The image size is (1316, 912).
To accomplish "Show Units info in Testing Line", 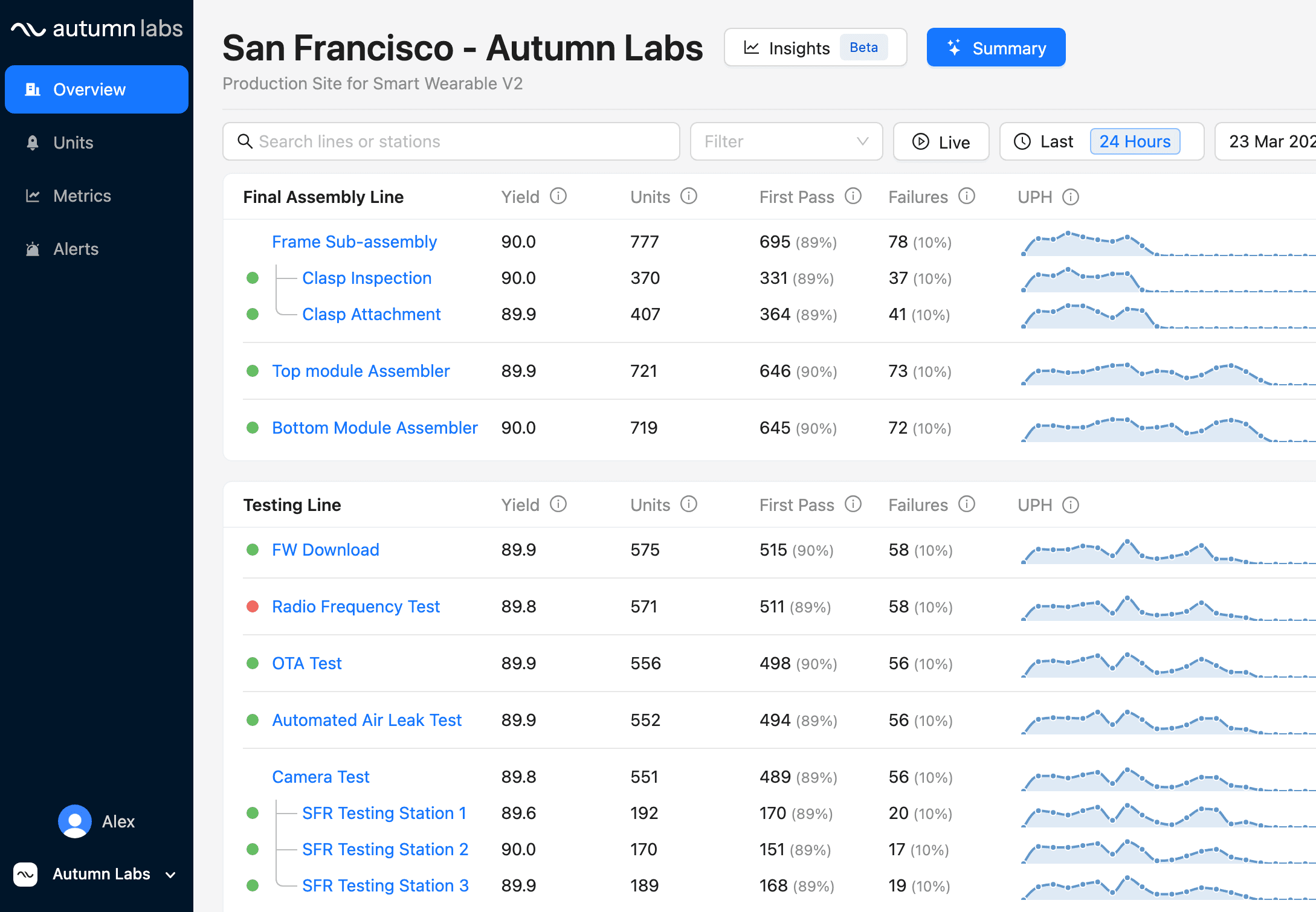I will pos(689,504).
